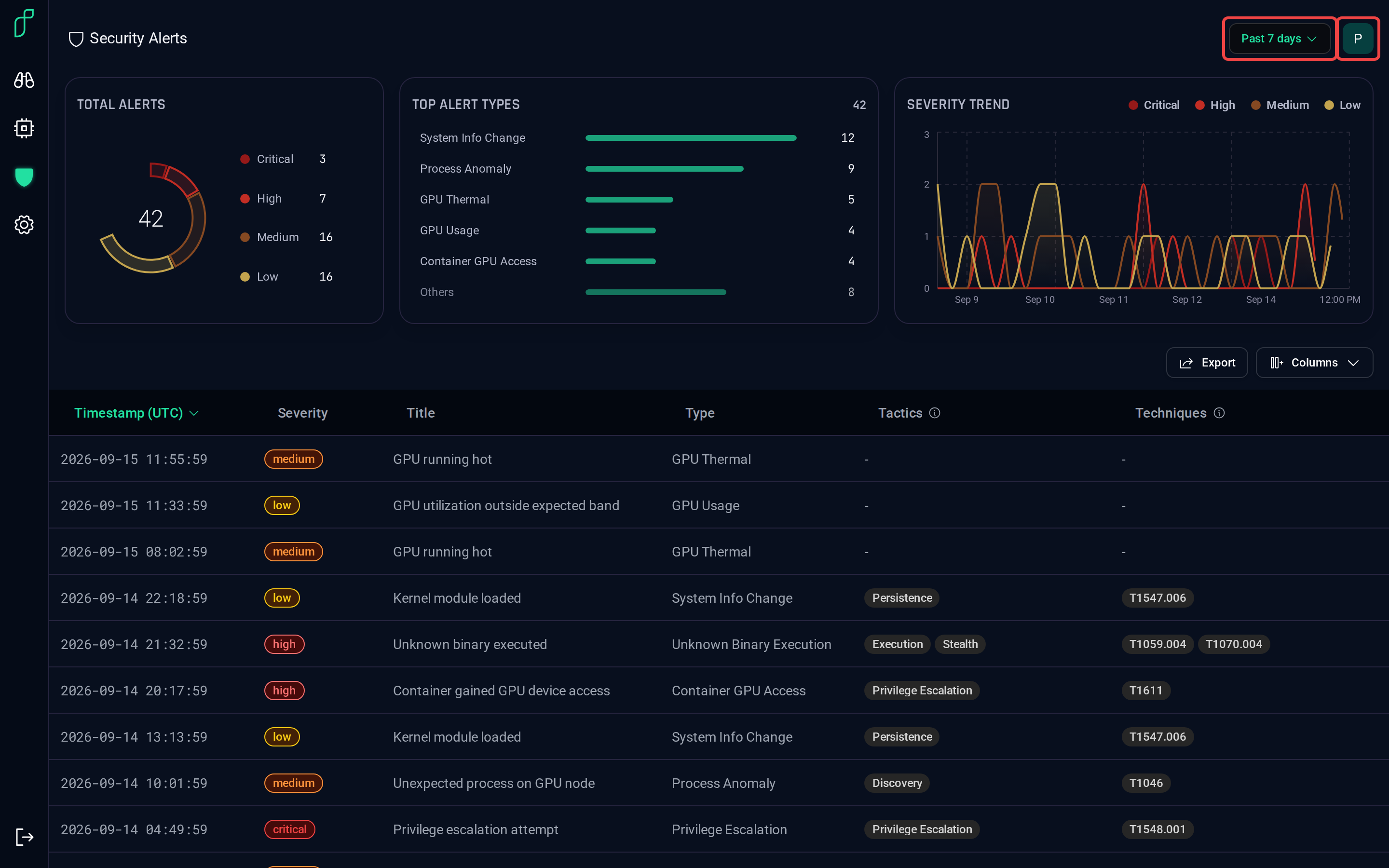Click the System Info Change bar
The image size is (1389, 868).
point(691,138)
